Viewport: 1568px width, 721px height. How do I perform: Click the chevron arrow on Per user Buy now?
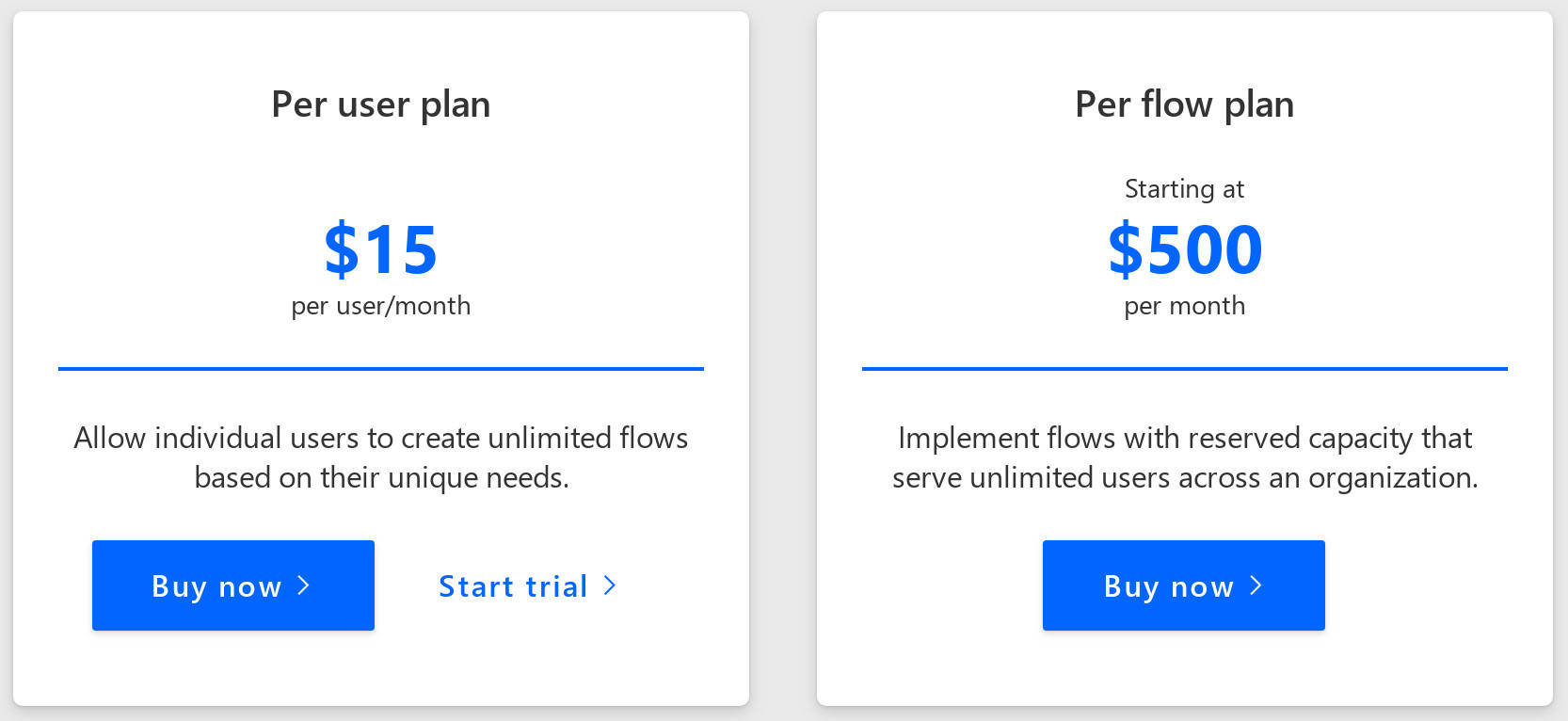click(304, 585)
